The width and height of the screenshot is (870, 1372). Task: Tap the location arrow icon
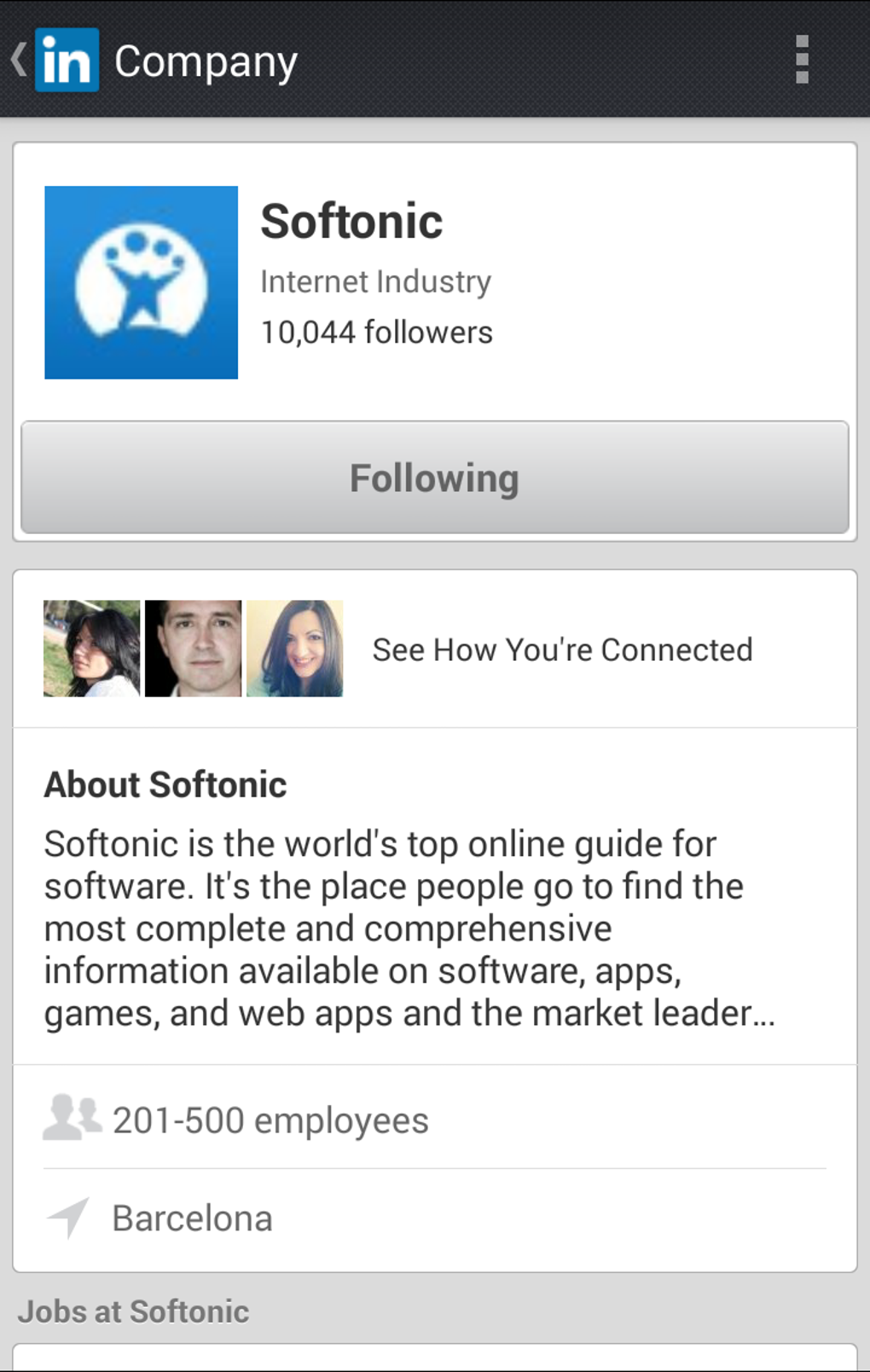click(x=68, y=1217)
